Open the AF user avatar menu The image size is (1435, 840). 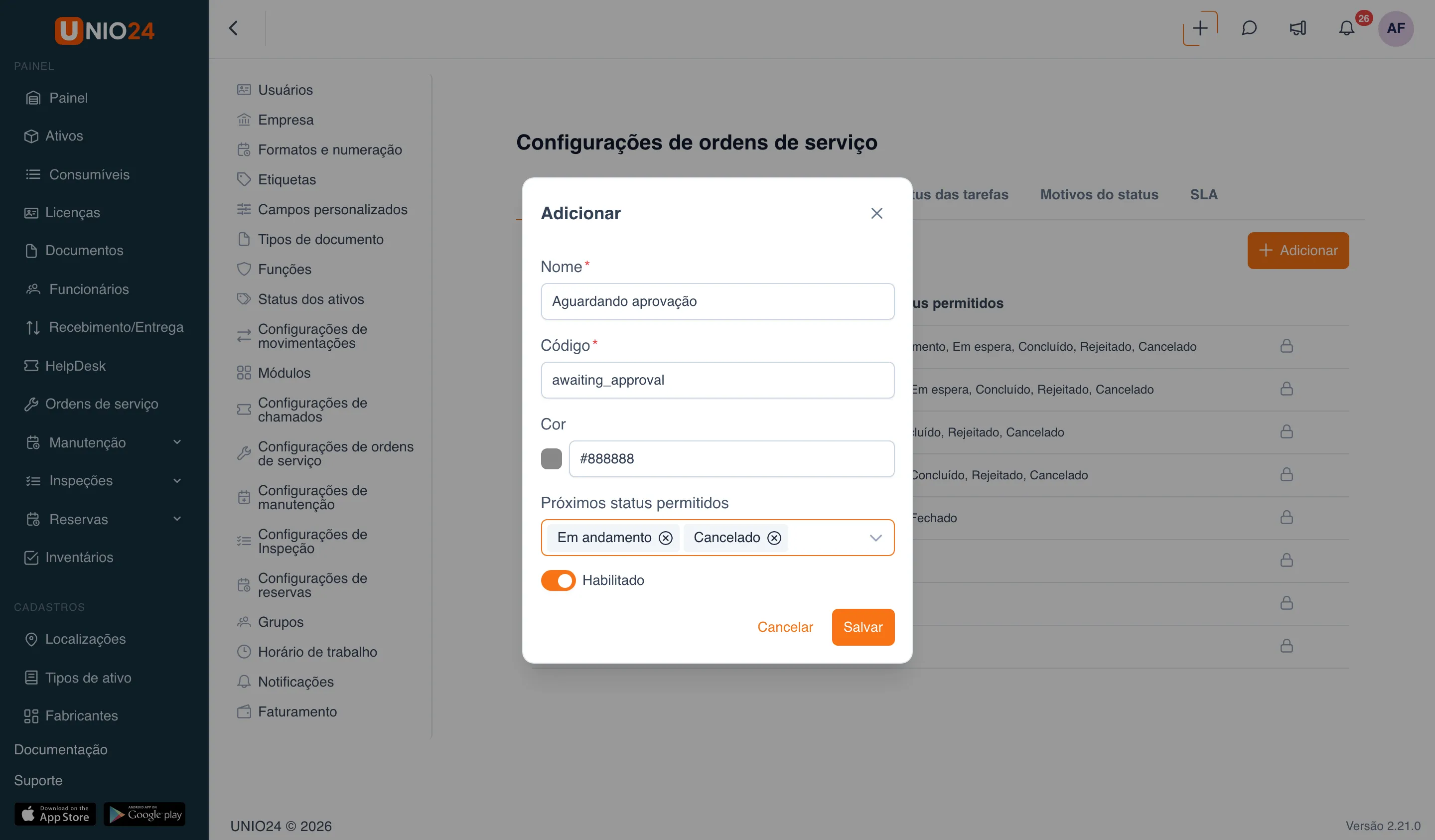(x=1396, y=28)
